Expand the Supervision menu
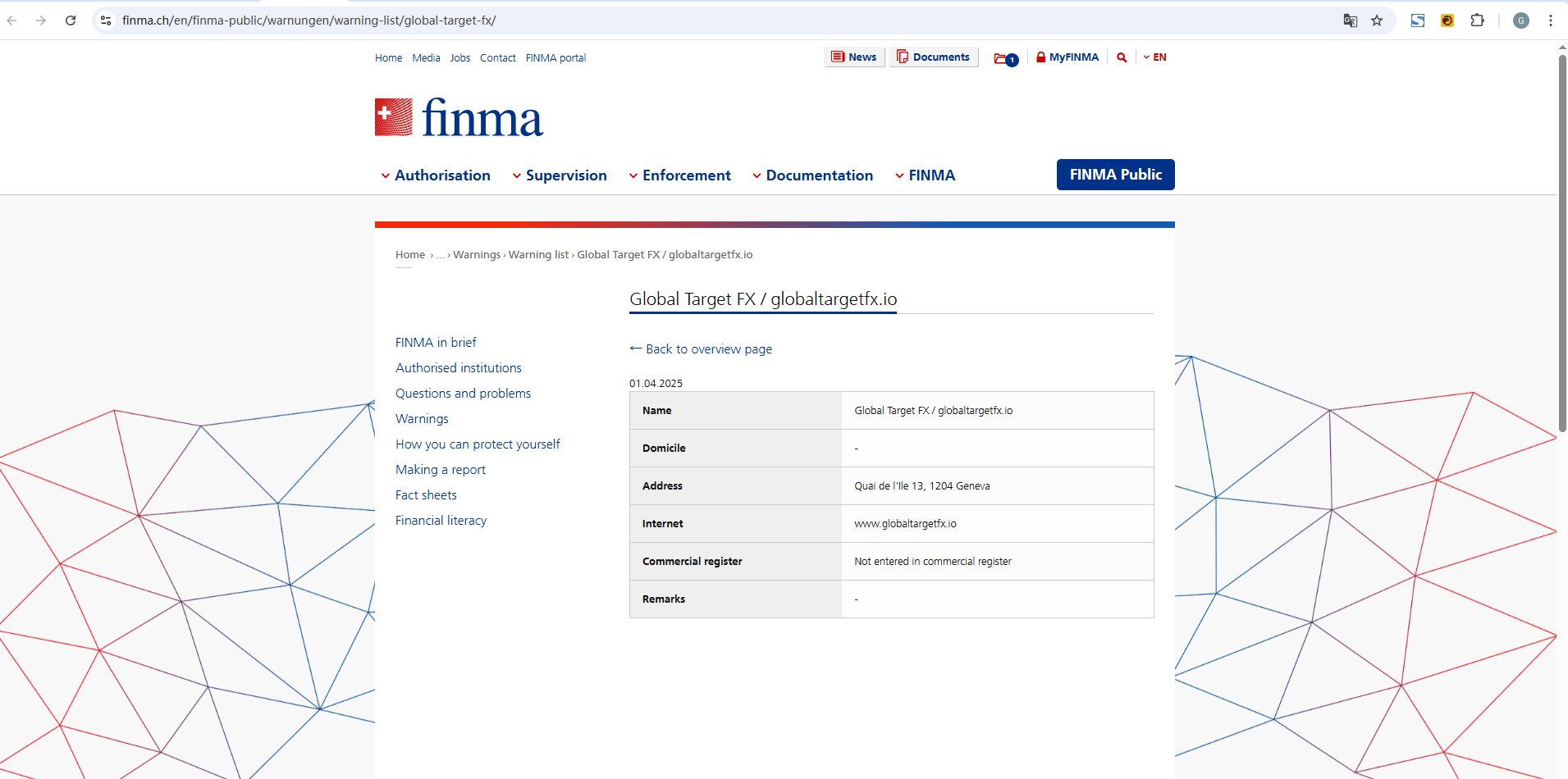The image size is (1568, 779). click(x=560, y=175)
